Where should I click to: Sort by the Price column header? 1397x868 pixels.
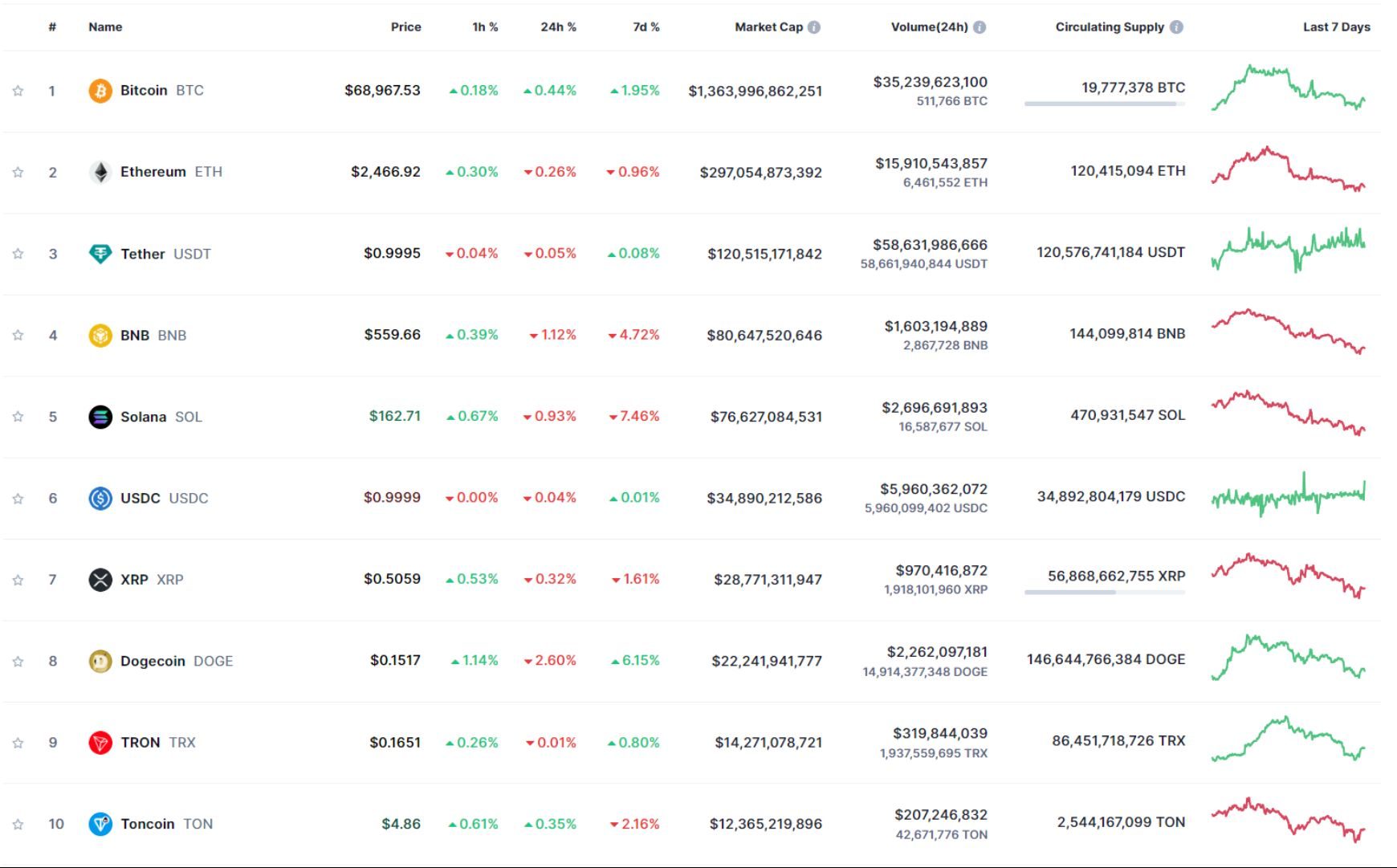coord(405,26)
